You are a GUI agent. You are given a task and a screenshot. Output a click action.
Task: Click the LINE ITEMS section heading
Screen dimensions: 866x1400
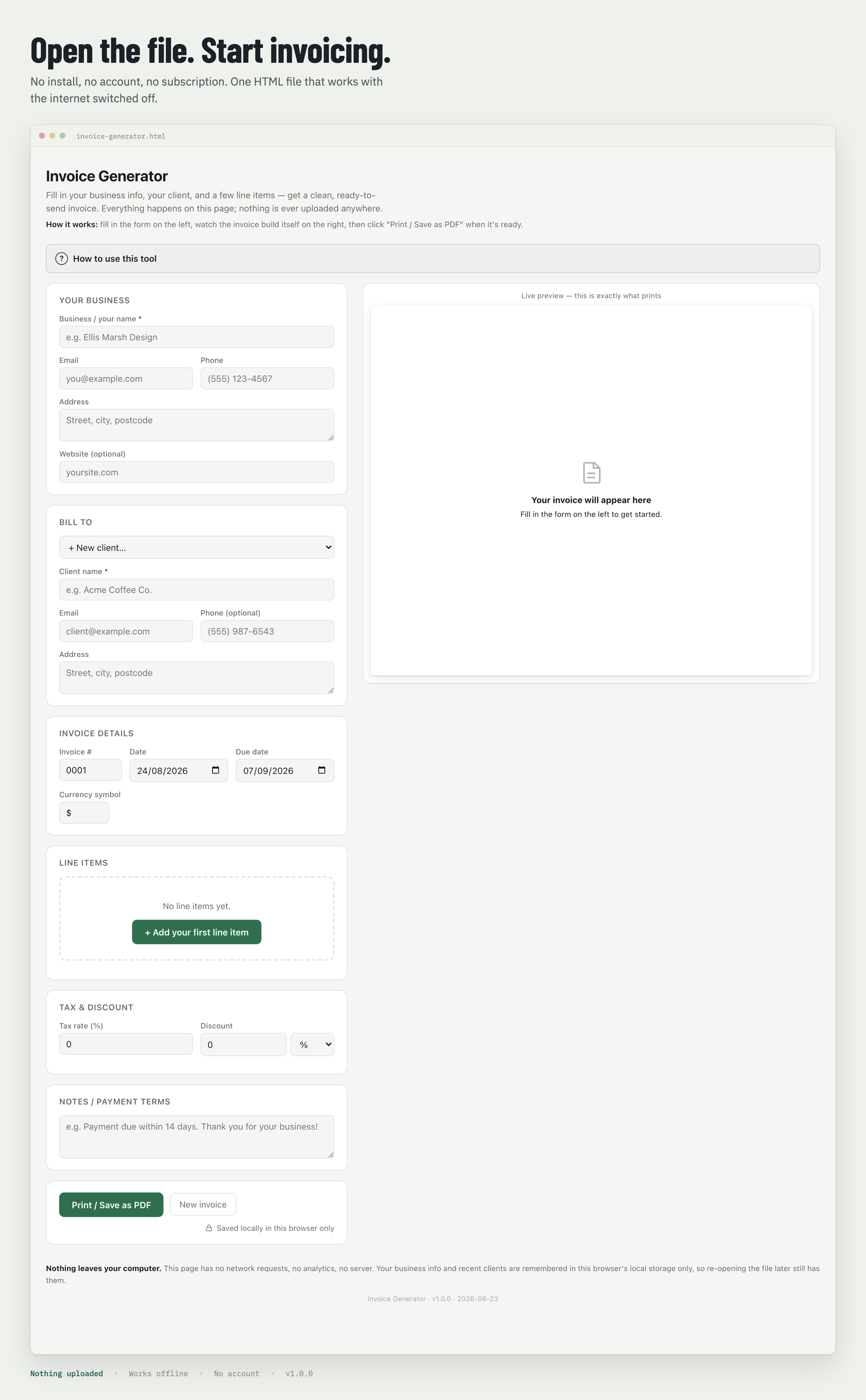click(x=84, y=863)
